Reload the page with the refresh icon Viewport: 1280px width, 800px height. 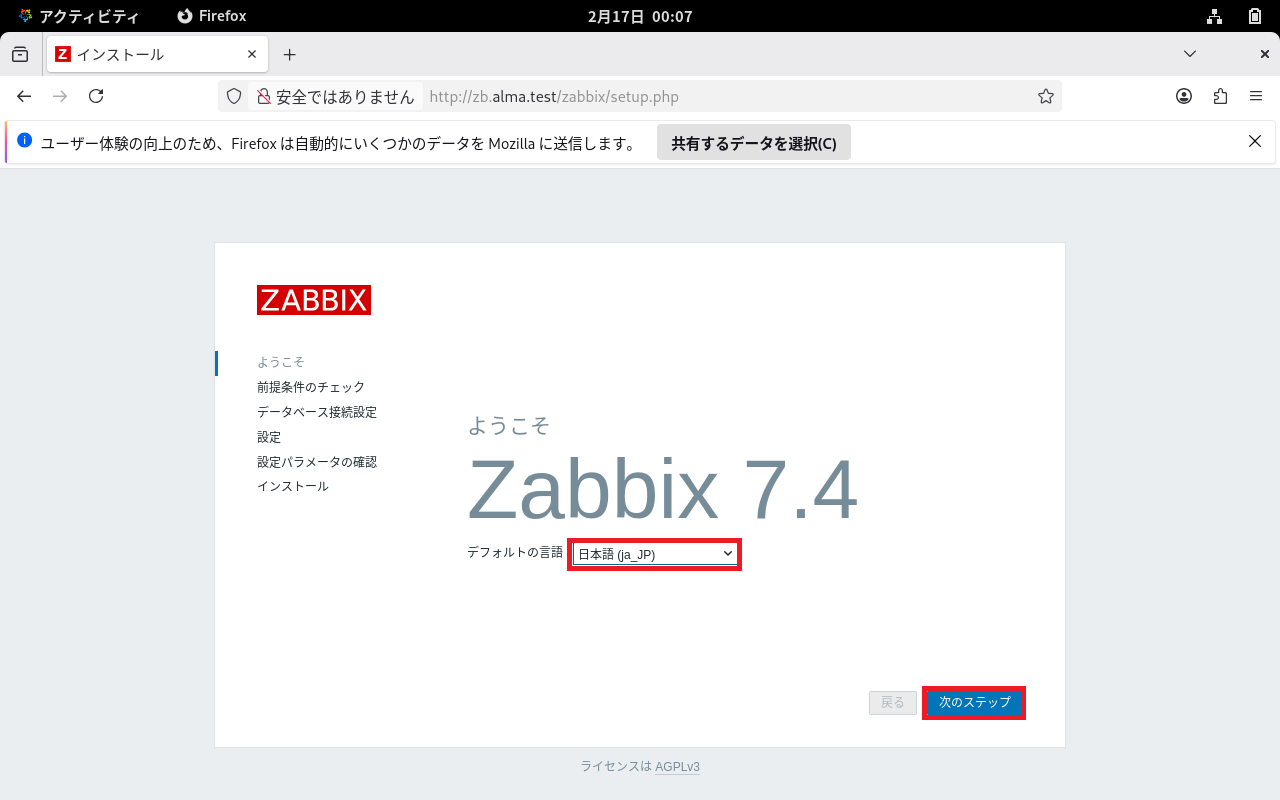coord(96,96)
